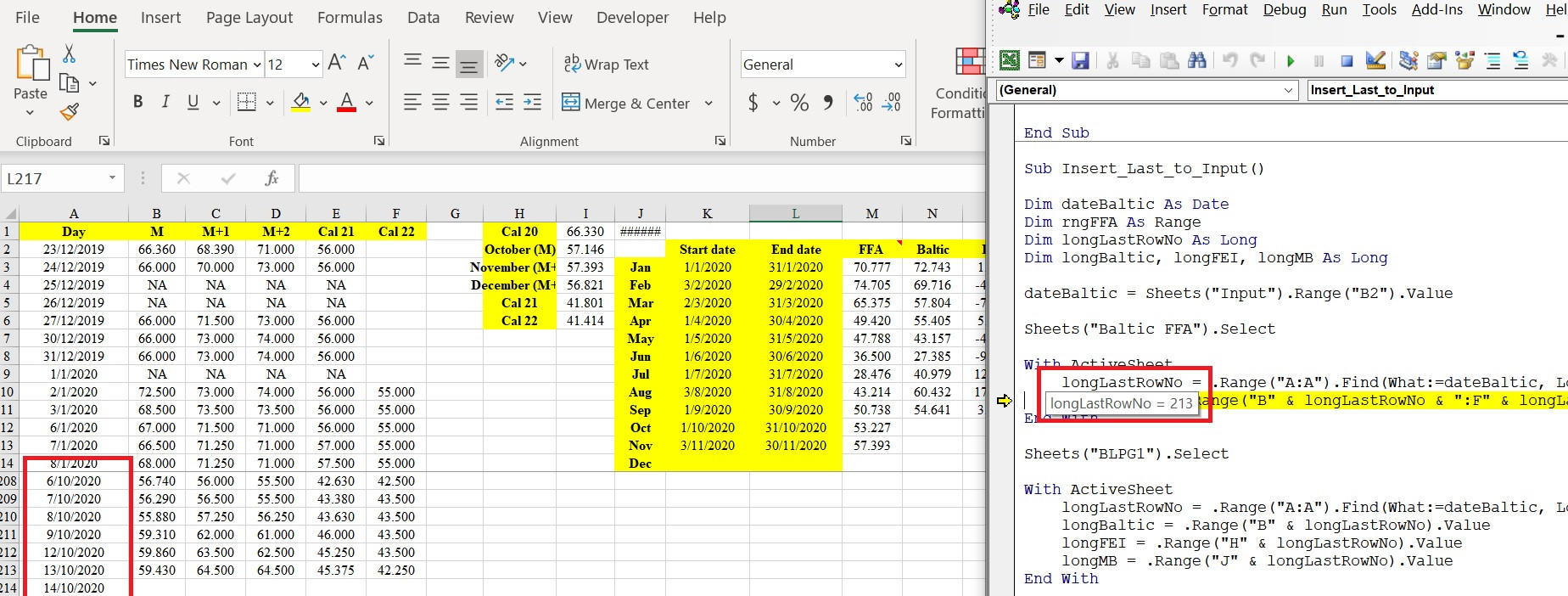The height and width of the screenshot is (596, 1568).
Task: Open the Run menu in VBA editor
Action: (x=1334, y=9)
